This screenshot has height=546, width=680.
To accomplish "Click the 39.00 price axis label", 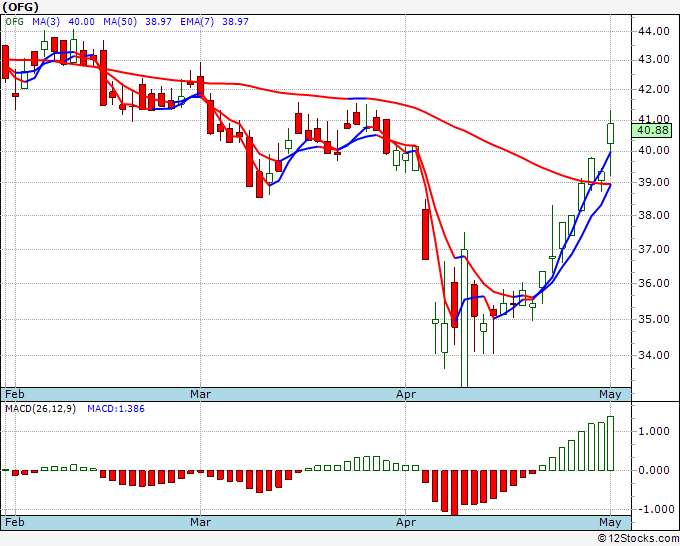I will [653, 182].
